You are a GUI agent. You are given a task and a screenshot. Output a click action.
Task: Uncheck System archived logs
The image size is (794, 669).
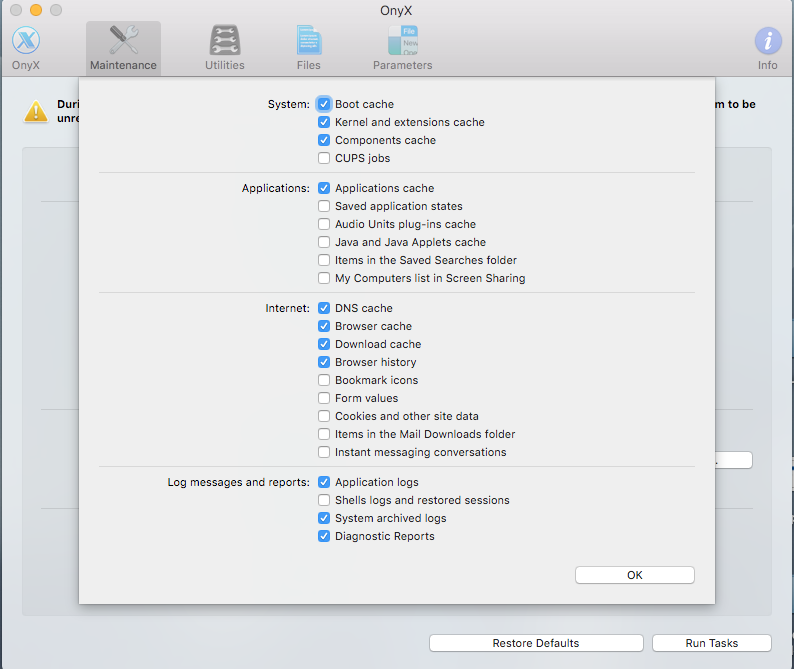pos(324,518)
